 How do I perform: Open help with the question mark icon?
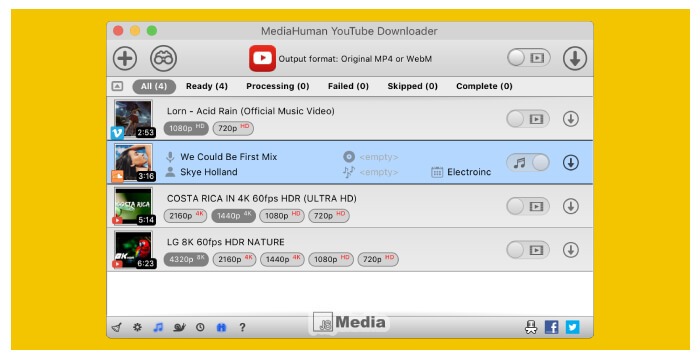tap(242, 327)
